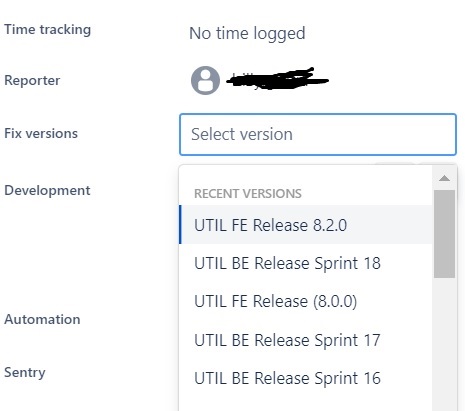Click the No time logged field
The image size is (465, 411).
coord(247,34)
